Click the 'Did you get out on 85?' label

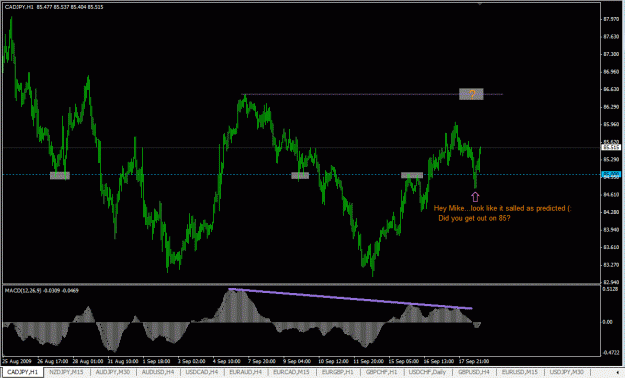[x=474, y=218]
